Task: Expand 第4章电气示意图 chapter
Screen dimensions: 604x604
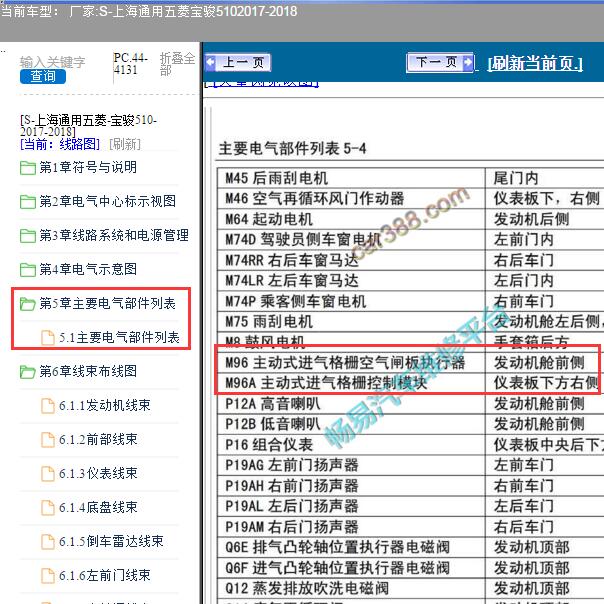Action: pyautogui.click(x=88, y=269)
